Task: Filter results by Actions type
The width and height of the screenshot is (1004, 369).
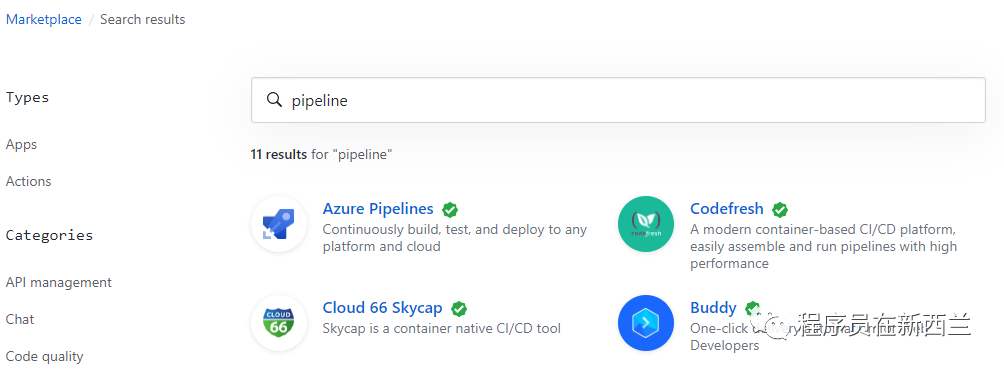Action: pyautogui.click(x=28, y=181)
